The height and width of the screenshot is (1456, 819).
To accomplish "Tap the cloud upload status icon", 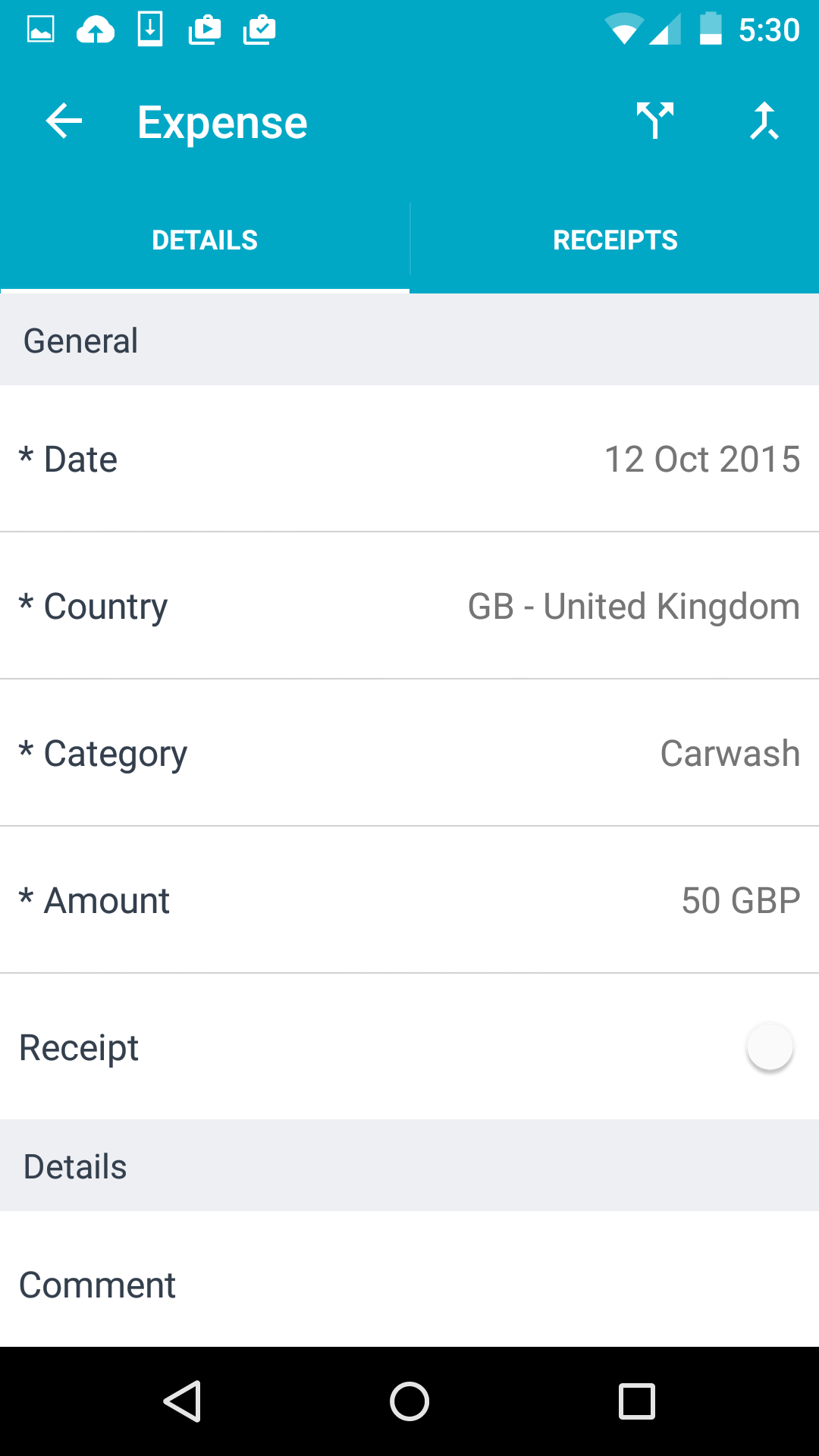I will [x=96, y=30].
